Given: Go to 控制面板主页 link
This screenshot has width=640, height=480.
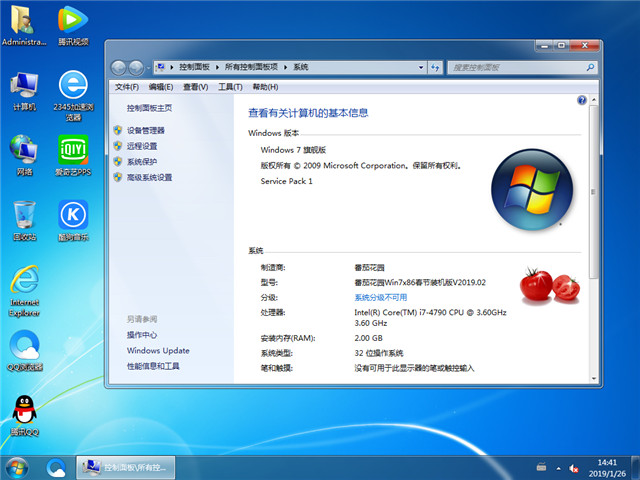Looking at the screenshot, I should [149, 108].
